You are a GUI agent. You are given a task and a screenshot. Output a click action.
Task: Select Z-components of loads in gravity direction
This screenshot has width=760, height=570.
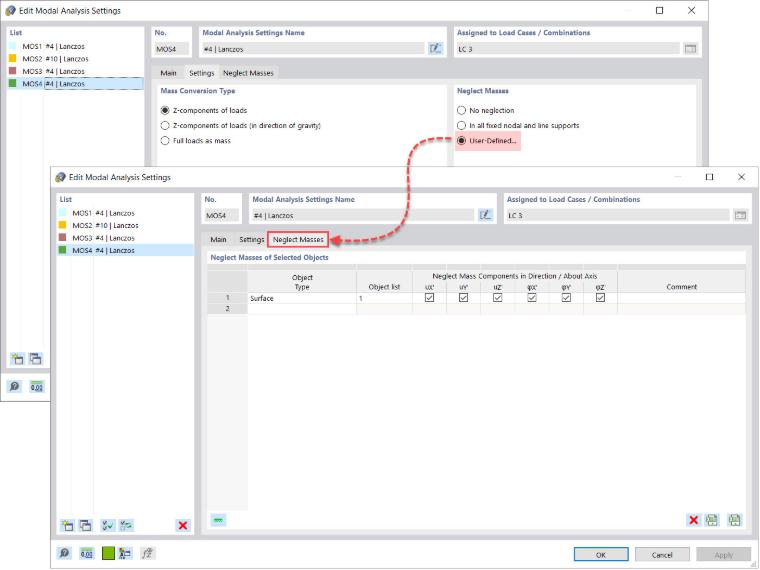[x=165, y=126]
